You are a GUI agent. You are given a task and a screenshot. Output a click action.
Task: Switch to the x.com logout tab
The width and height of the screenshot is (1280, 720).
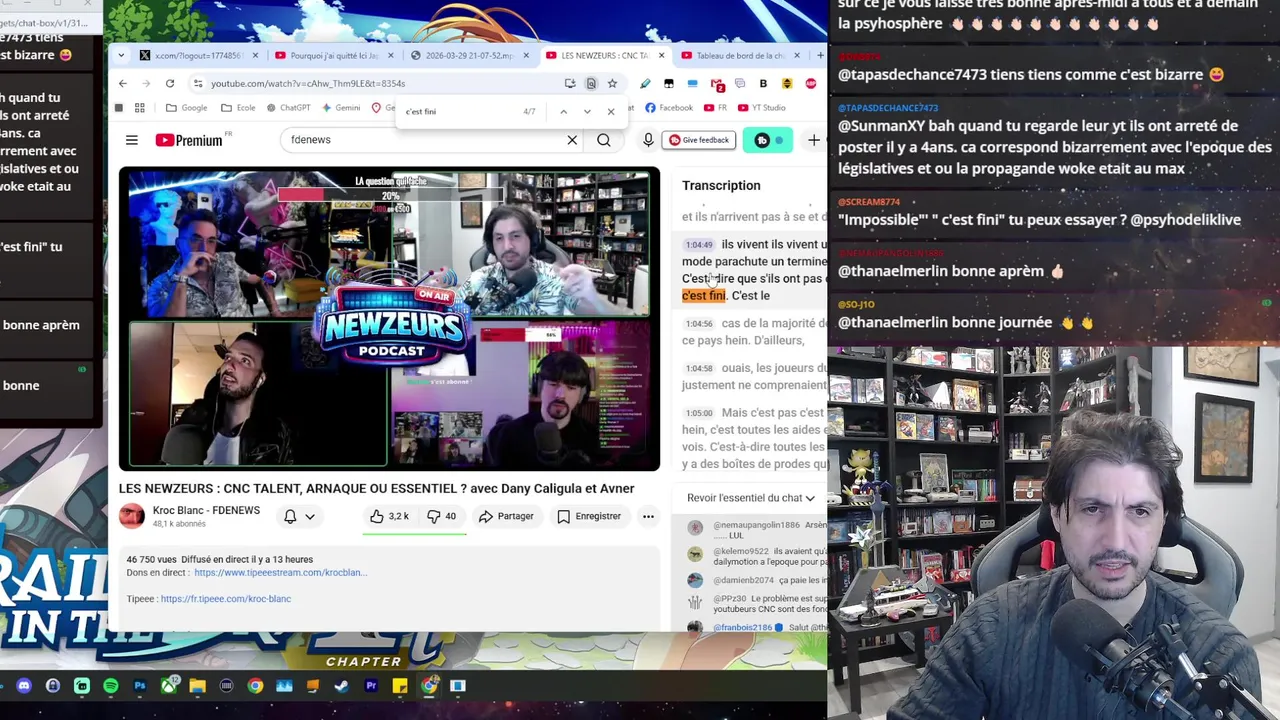pyautogui.click(x=198, y=55)
